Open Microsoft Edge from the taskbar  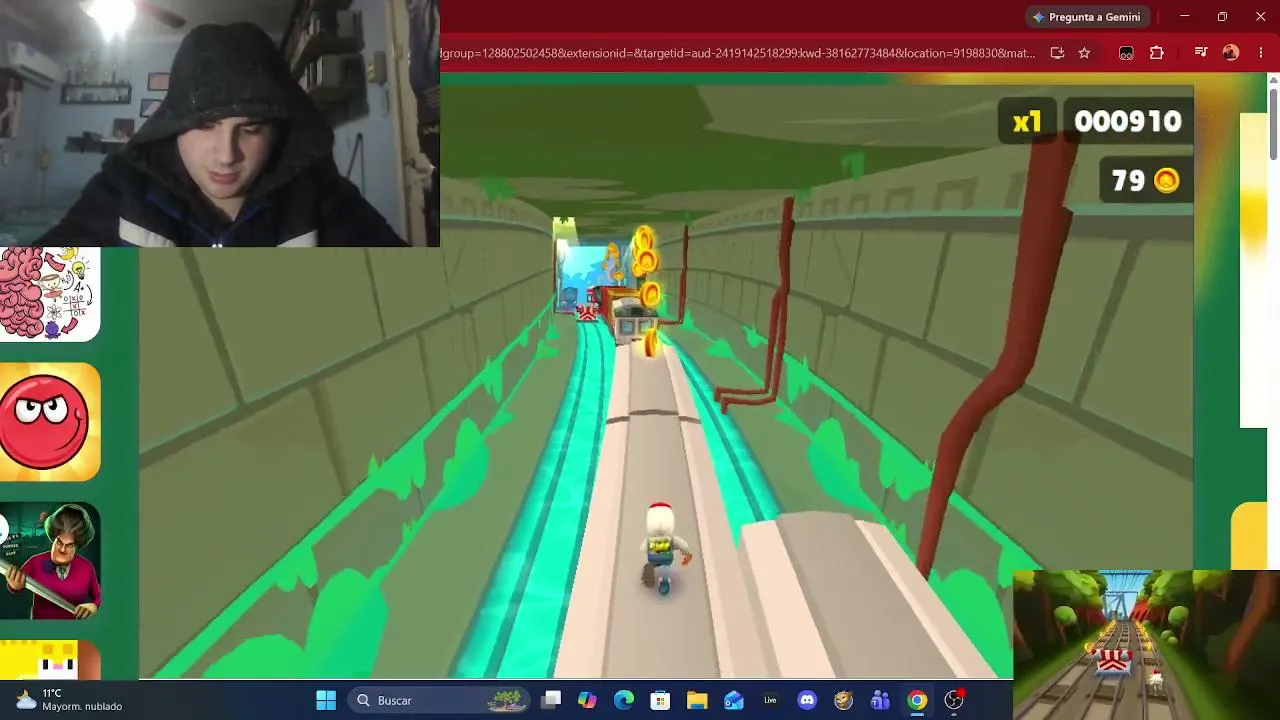point(624,700)
